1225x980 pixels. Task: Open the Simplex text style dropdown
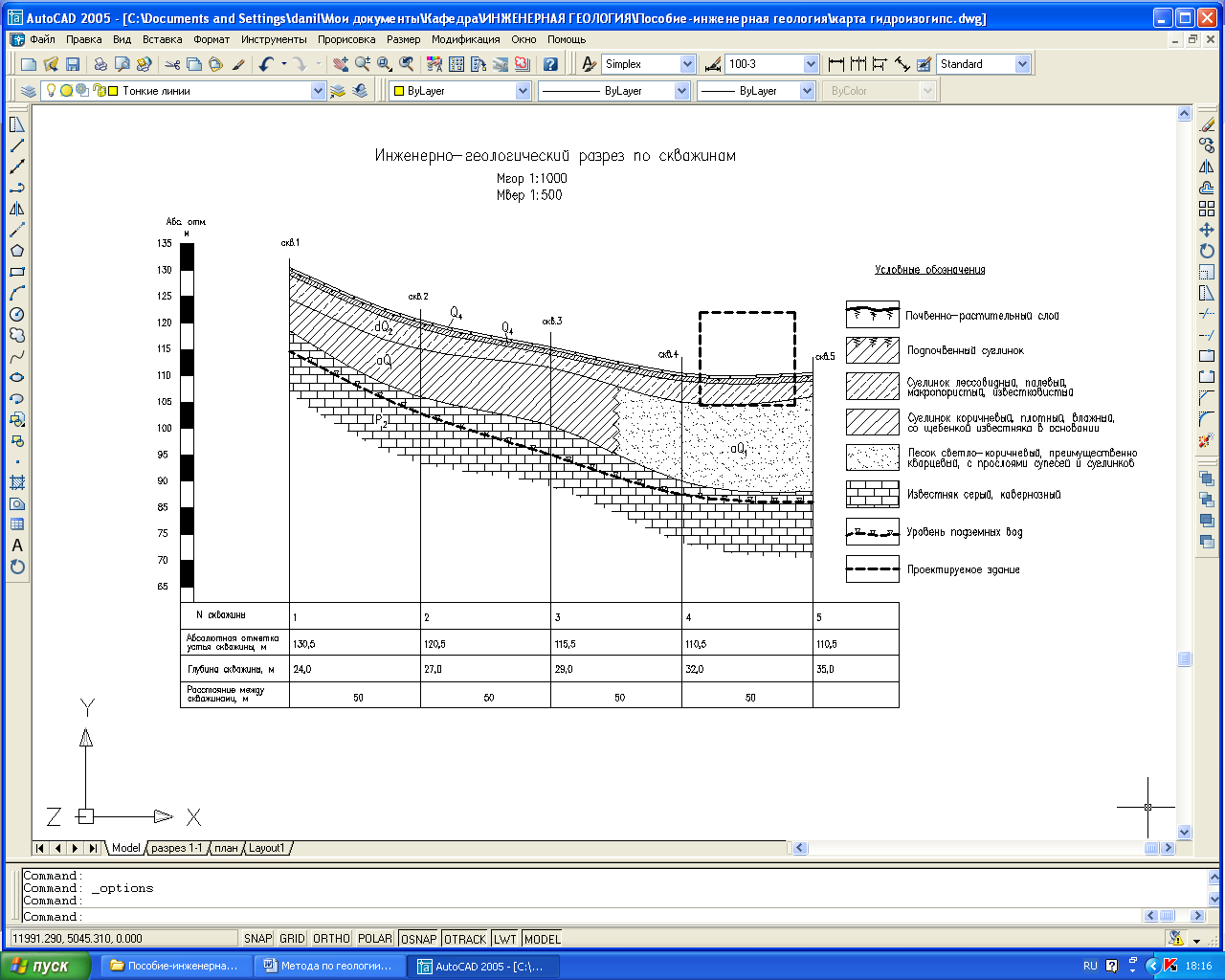pyautogui.click(x=687, y=64)
